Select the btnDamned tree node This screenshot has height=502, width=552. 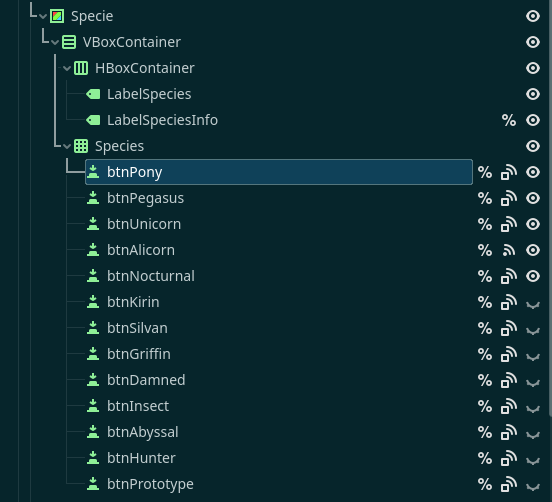[x=146, y=380]
